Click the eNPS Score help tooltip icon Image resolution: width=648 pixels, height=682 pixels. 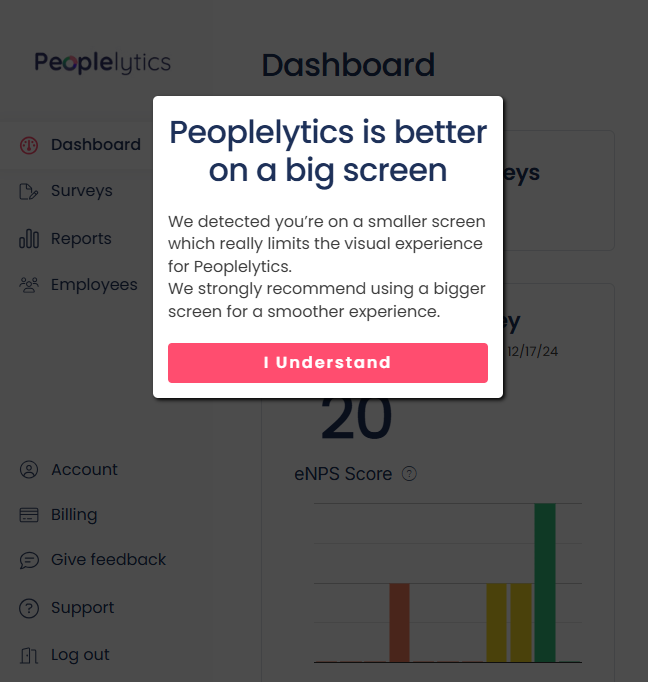pyautogui.click(x=409, y=474)
